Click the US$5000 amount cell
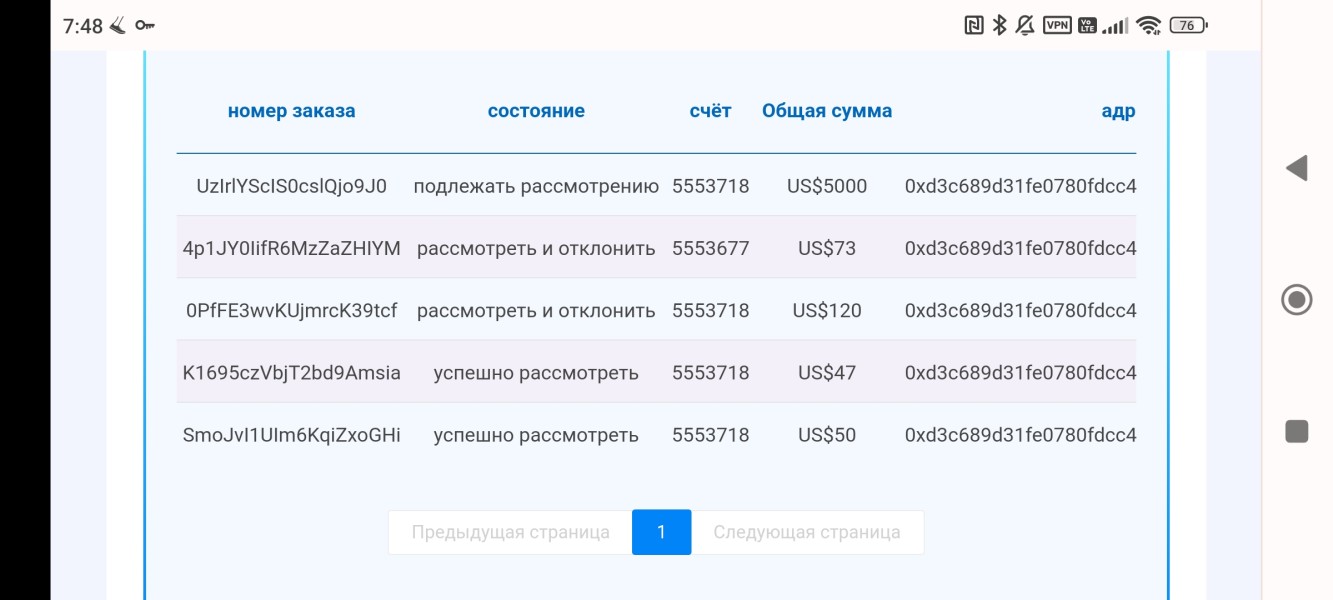Screen dimensions: 1333x600 (x=827, y=186)
